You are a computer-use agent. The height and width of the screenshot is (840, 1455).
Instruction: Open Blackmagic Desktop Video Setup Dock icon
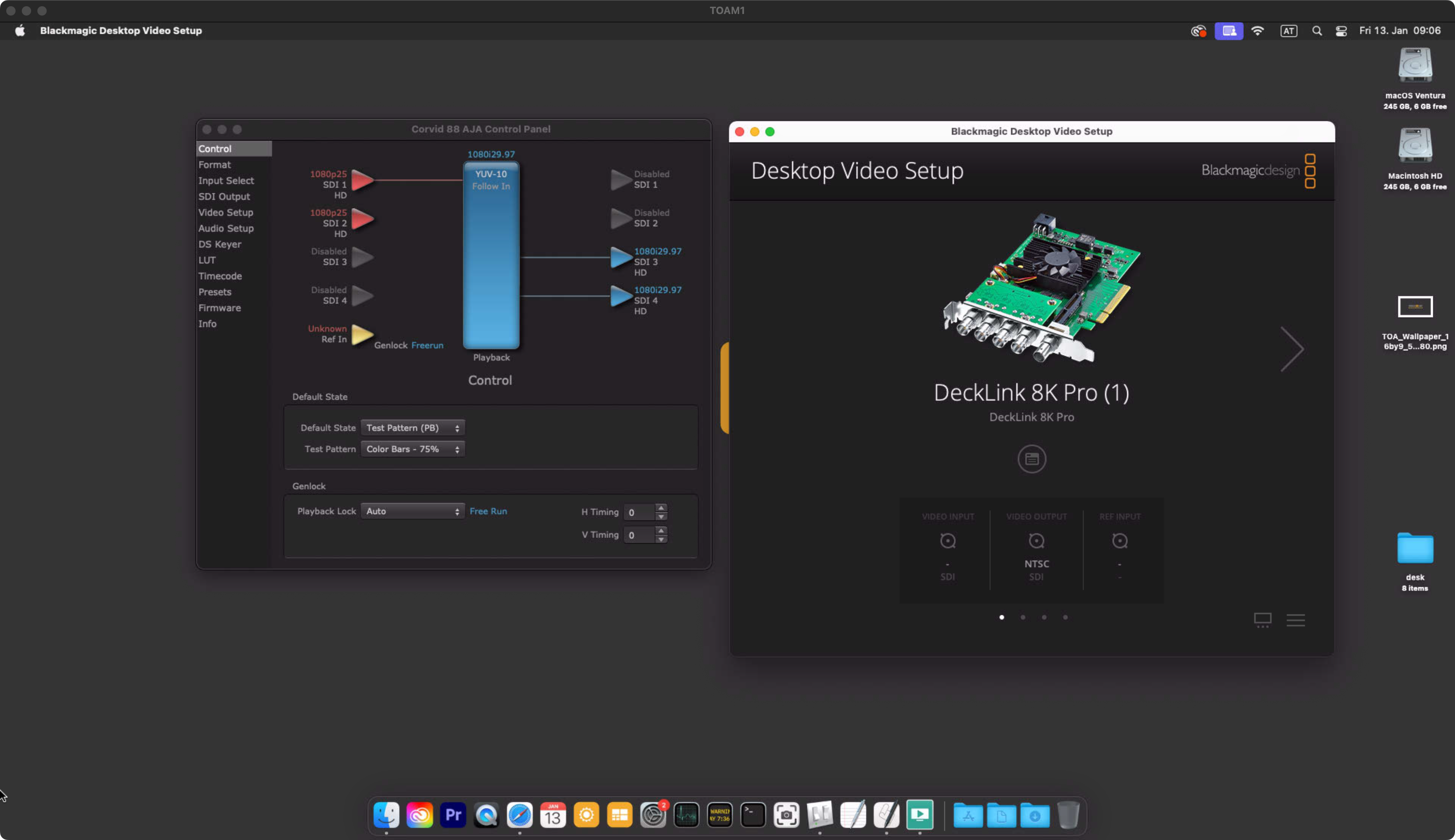point(920,815)
